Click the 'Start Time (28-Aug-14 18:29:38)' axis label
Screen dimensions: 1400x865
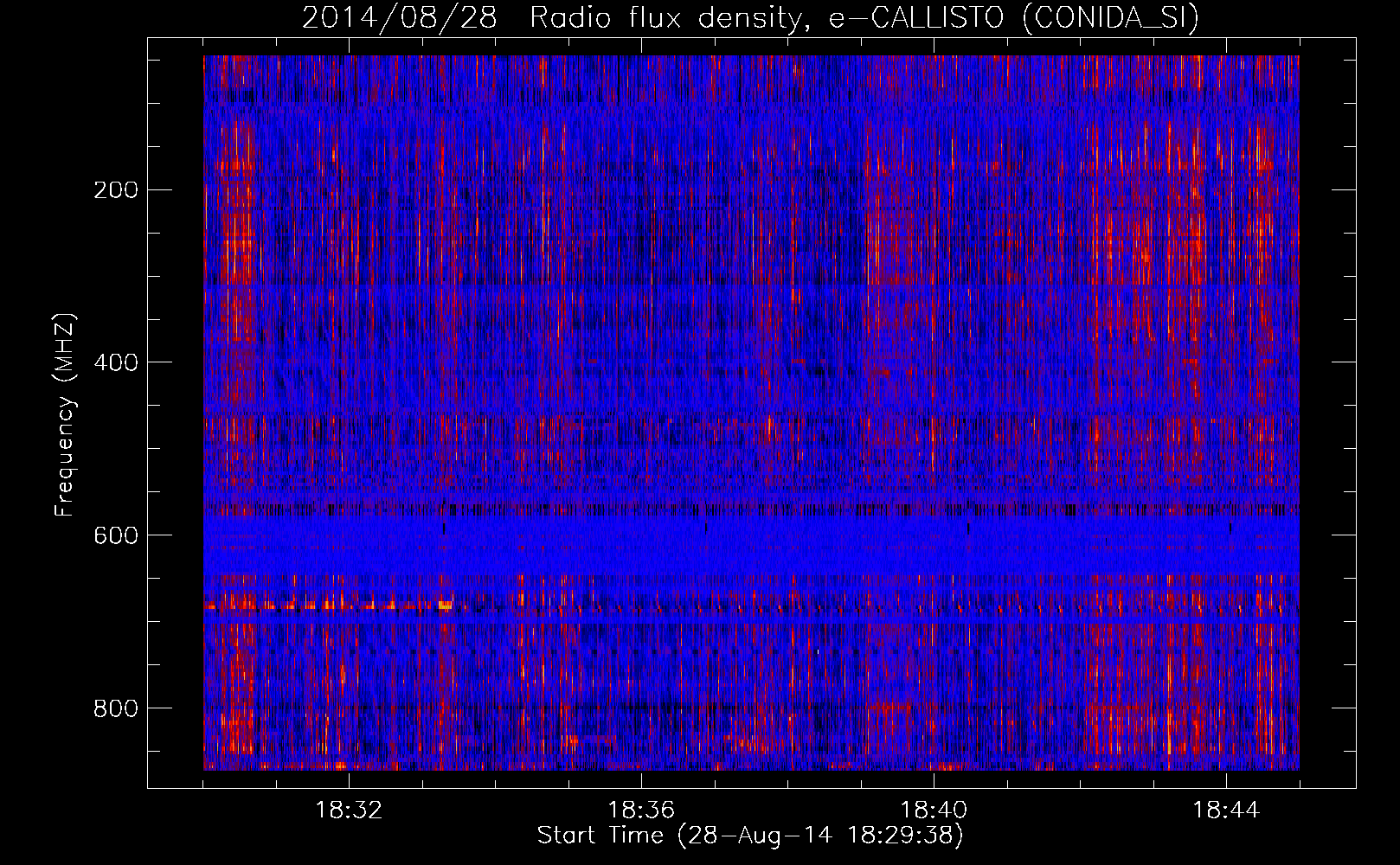point(750,836)
